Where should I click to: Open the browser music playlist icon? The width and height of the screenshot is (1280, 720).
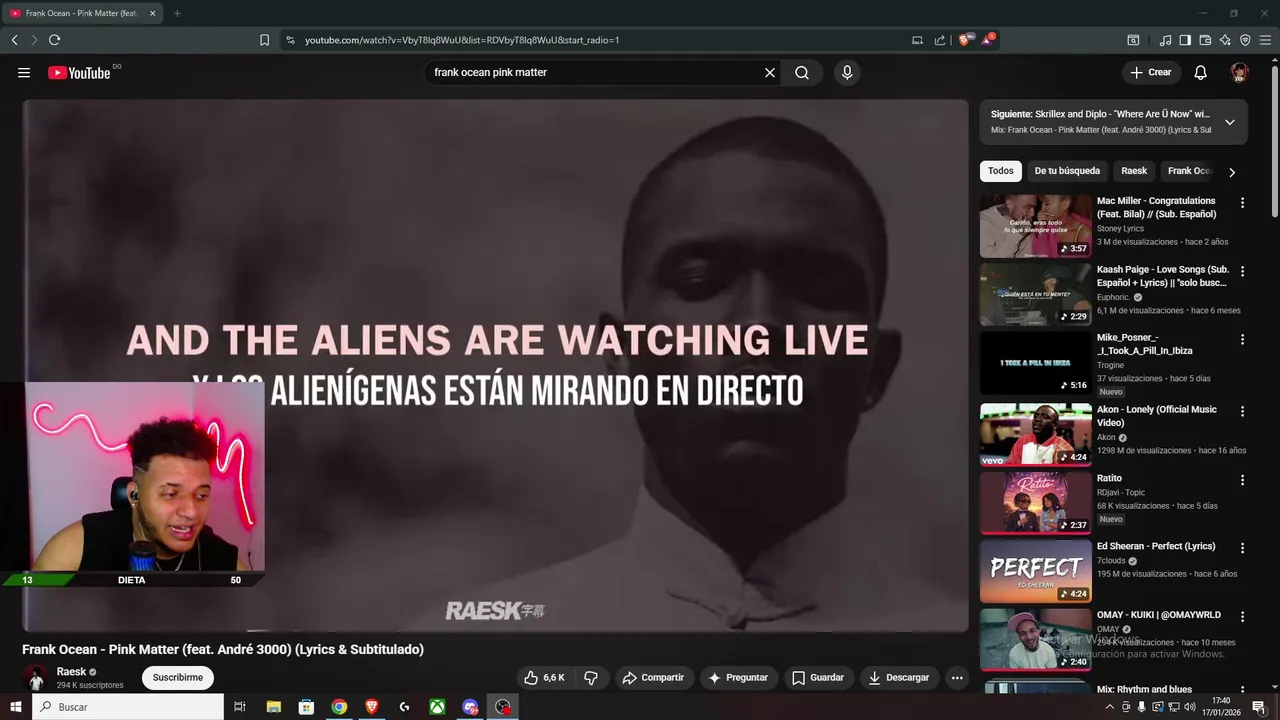pos(1165,40)
